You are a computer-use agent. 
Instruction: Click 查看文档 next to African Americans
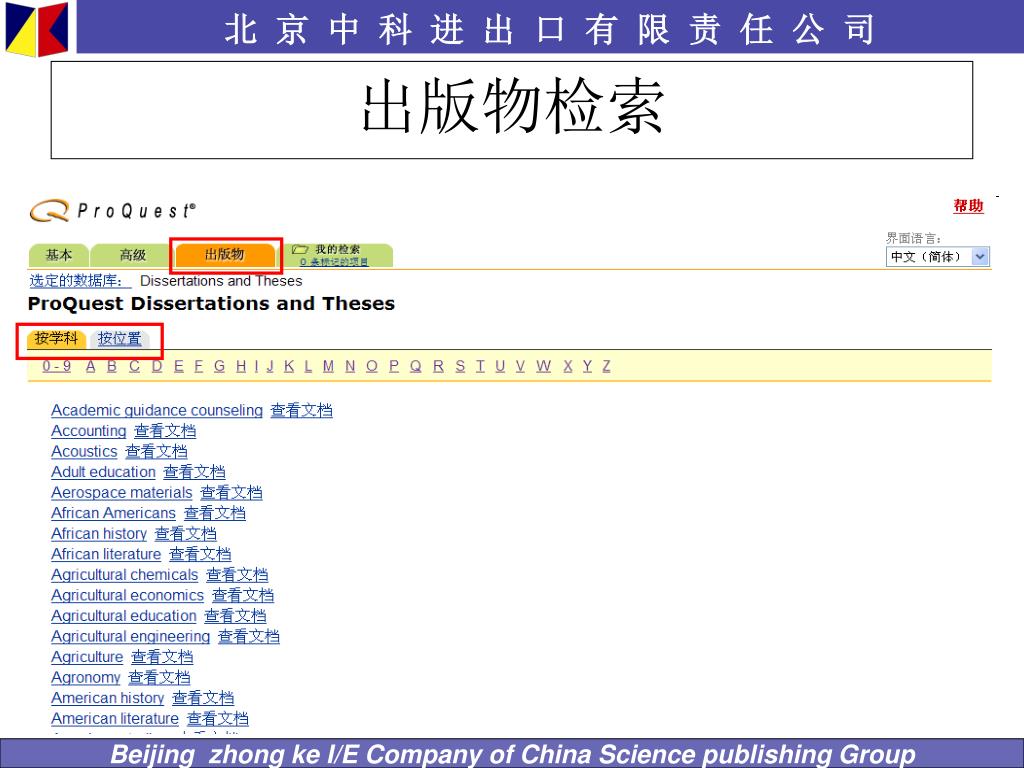click(x=215, y=513)
